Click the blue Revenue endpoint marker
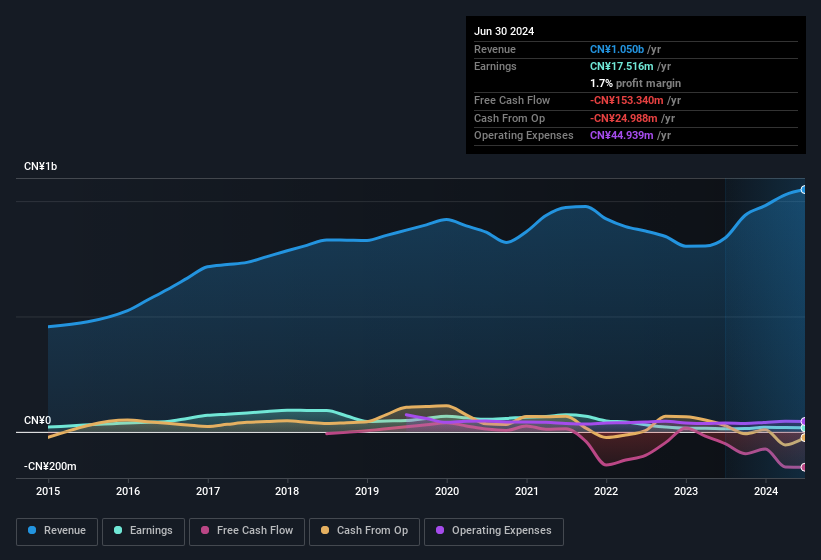This screenshot has width=821, height=560. pyautogui.click(x=803, y=189)
